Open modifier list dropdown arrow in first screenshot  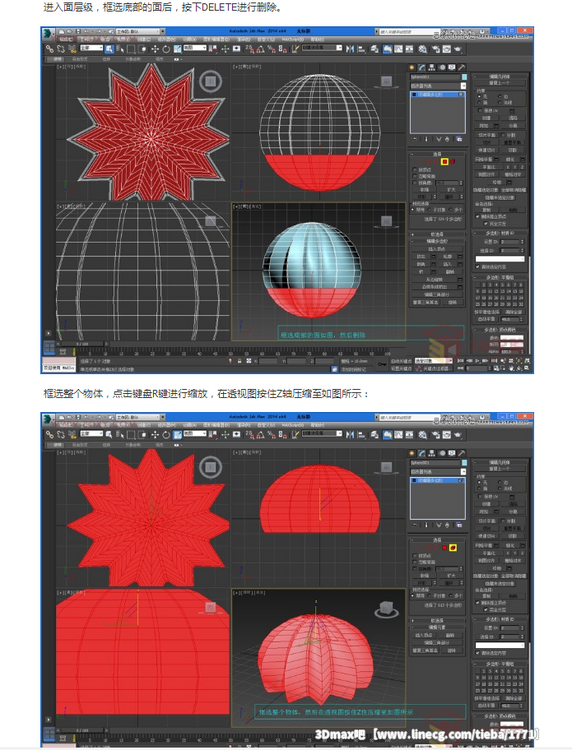tap(463, 86)
